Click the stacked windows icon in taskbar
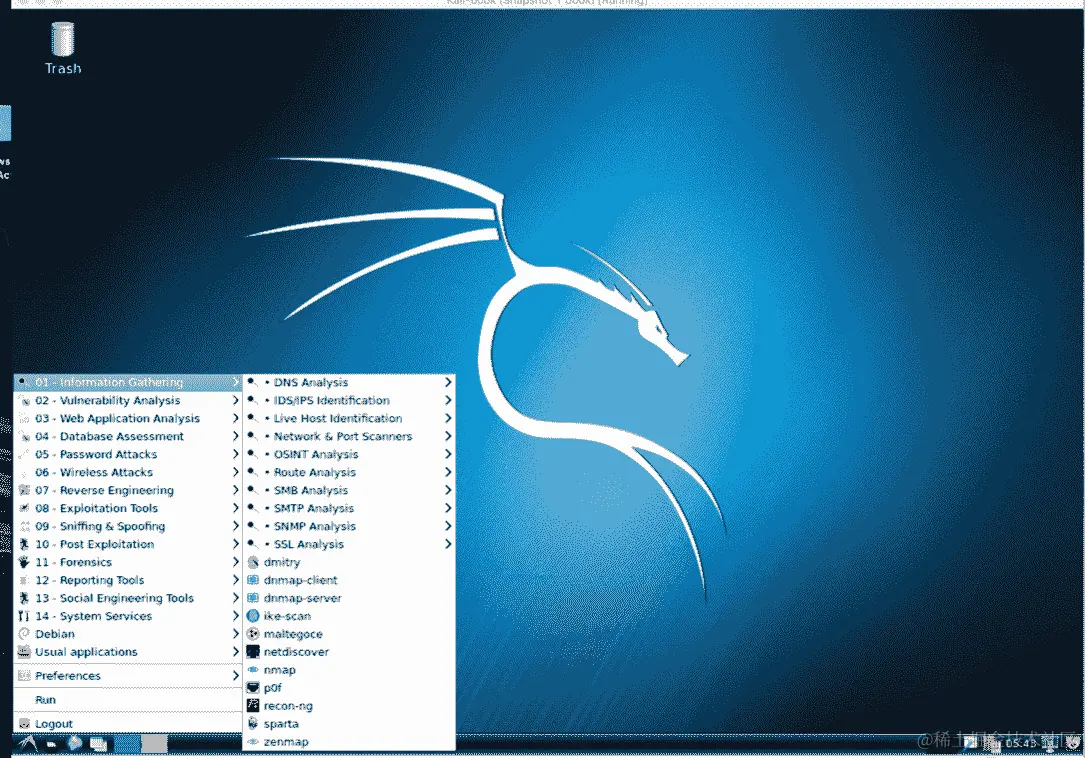This screenshot has width=1085, height=758. (x=98, y=745)
